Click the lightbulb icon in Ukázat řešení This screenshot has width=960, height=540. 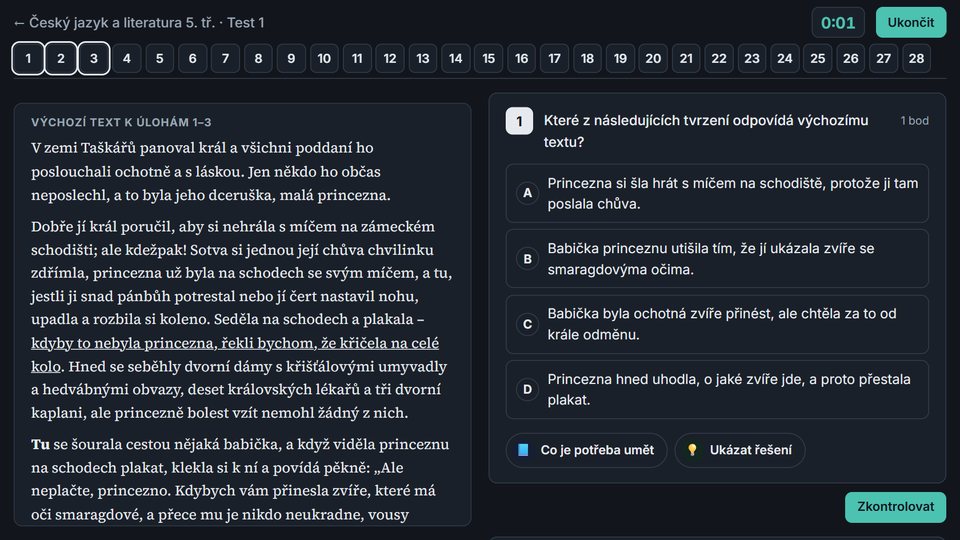coord(692,450)
